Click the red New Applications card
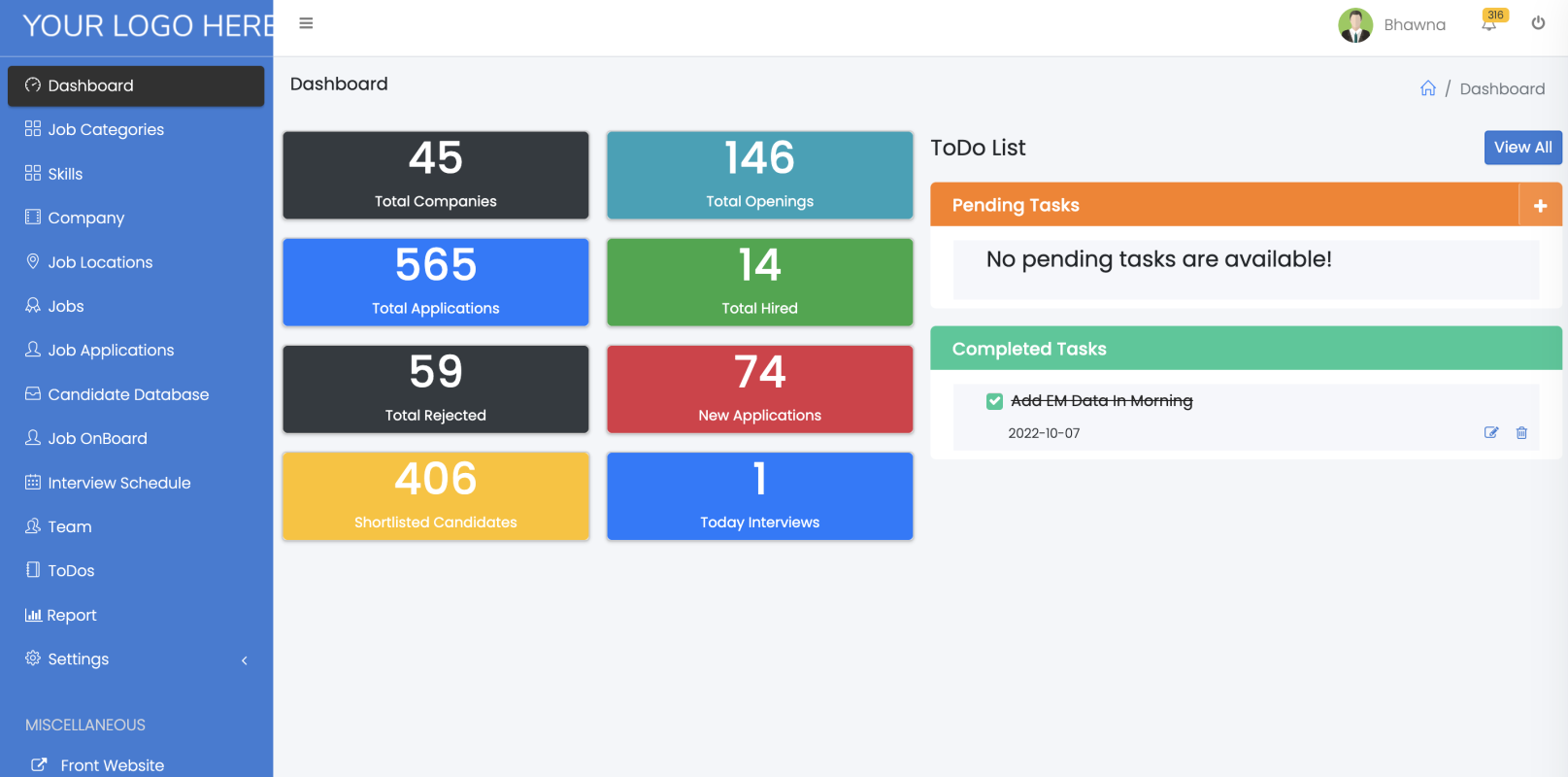The height and width of the screenshot is (777, 1568). pyautogui.click(x=759, y=388)
